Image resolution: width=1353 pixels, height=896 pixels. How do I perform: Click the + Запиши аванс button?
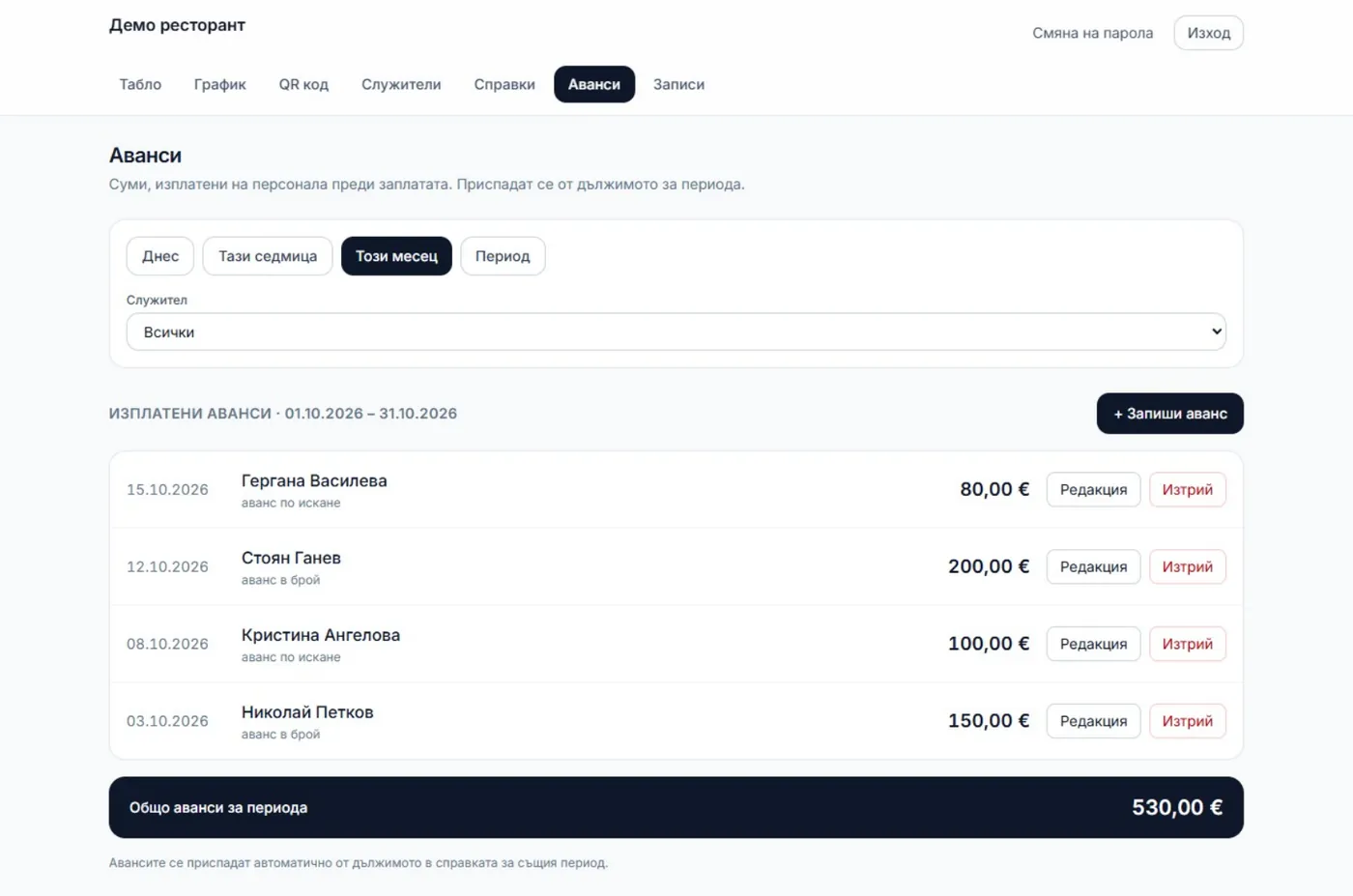coord(1169,414)
